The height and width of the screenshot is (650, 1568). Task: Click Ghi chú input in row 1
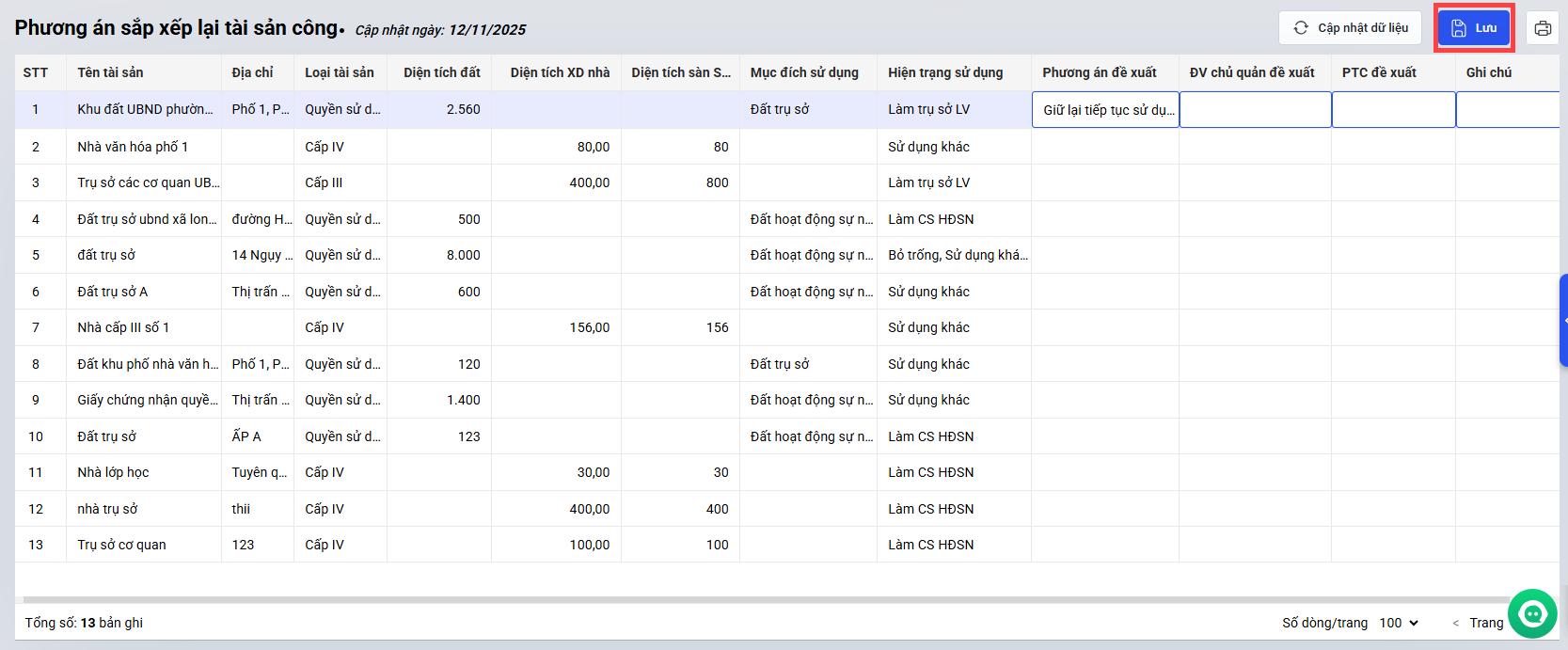point(1507,110)
